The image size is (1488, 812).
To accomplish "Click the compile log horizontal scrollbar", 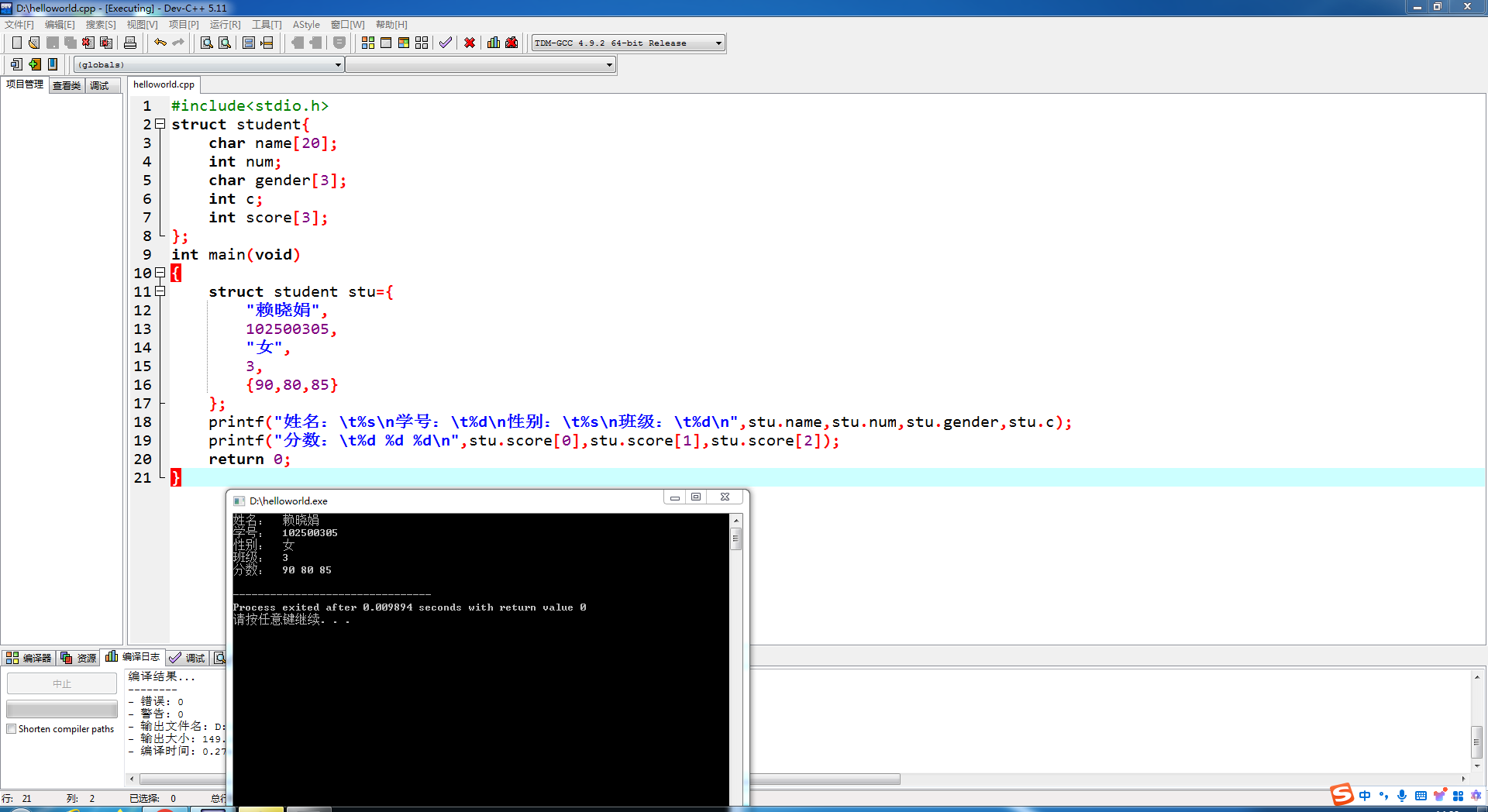I will (x=797, y=779).
